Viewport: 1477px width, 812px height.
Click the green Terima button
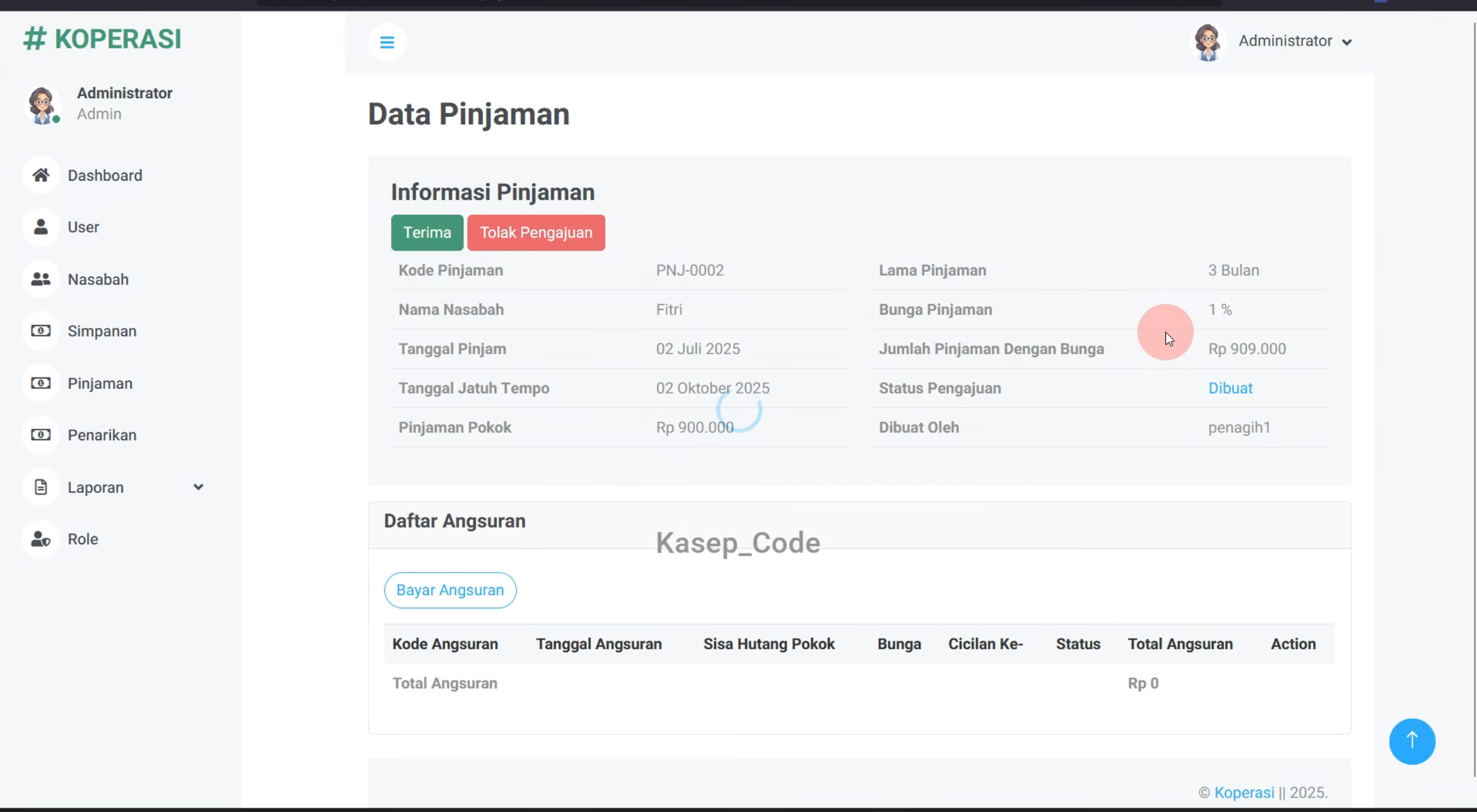pyautogui.click(x=427, y=233)
